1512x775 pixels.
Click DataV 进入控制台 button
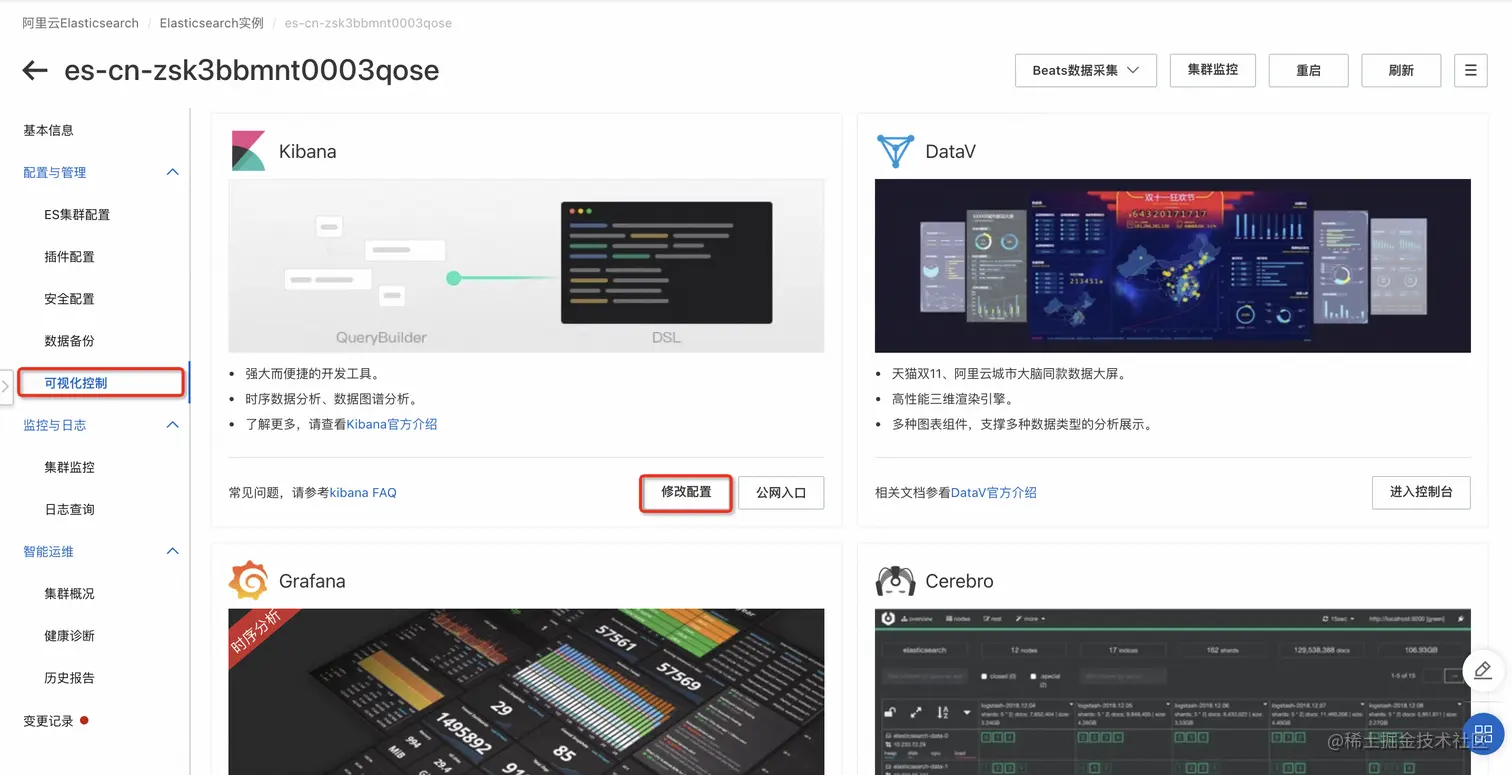point(1421,492)
